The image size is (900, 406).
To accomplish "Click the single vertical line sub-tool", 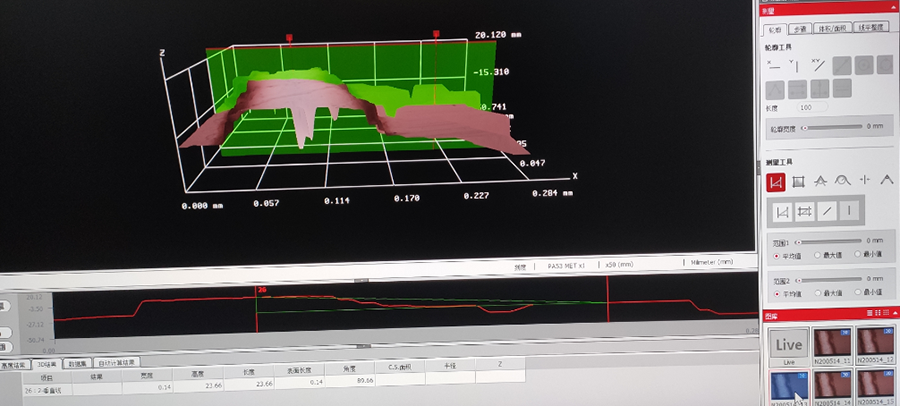I will pos(849,212).
